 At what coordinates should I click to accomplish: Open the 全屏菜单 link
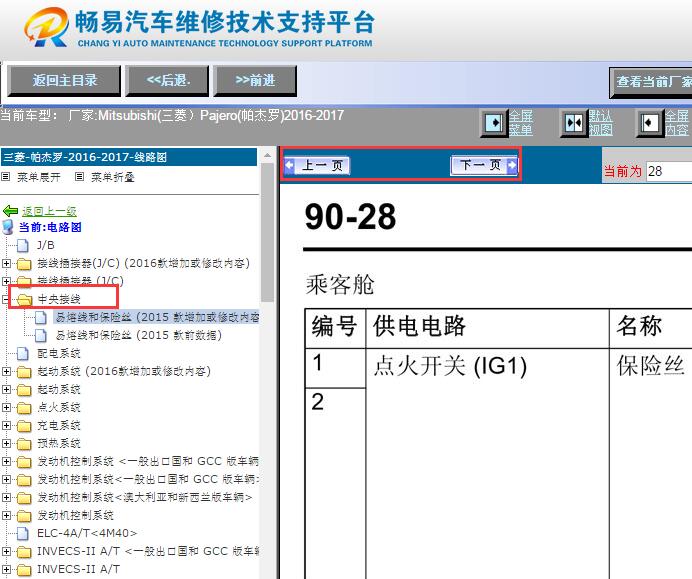coord(521,123)
